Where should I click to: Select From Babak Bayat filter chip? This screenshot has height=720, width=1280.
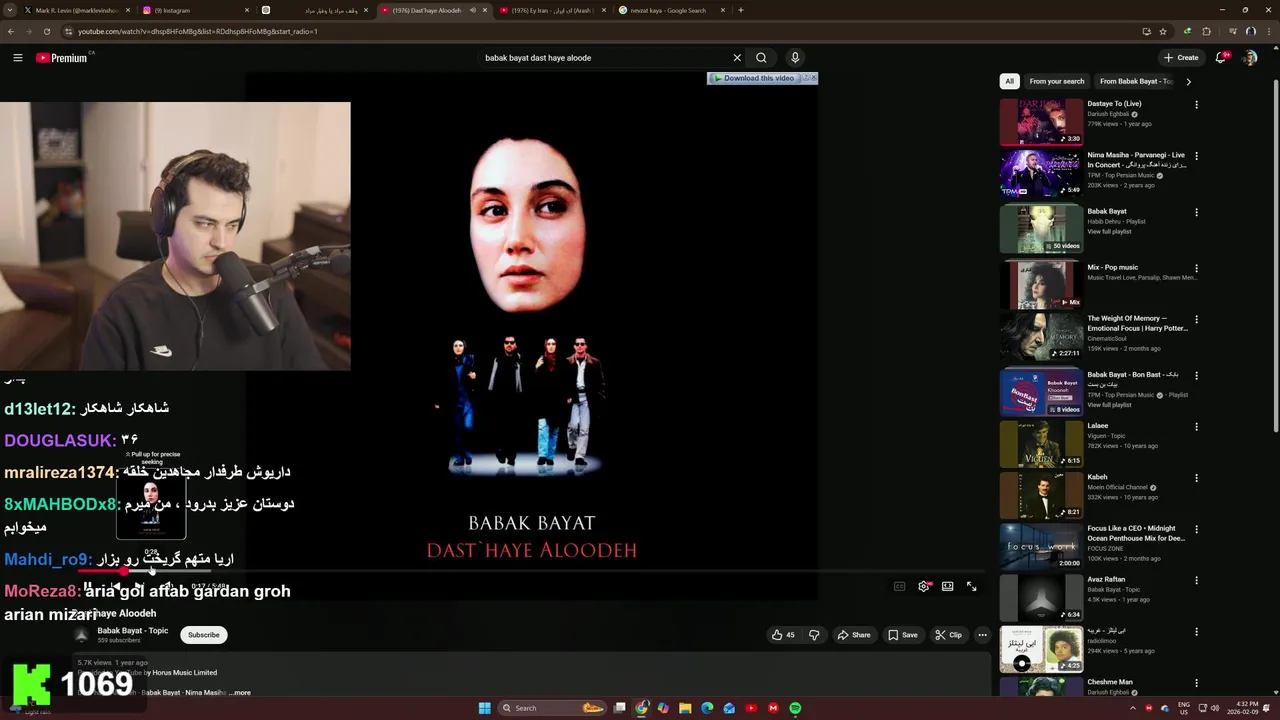[x=1135, y=81]
